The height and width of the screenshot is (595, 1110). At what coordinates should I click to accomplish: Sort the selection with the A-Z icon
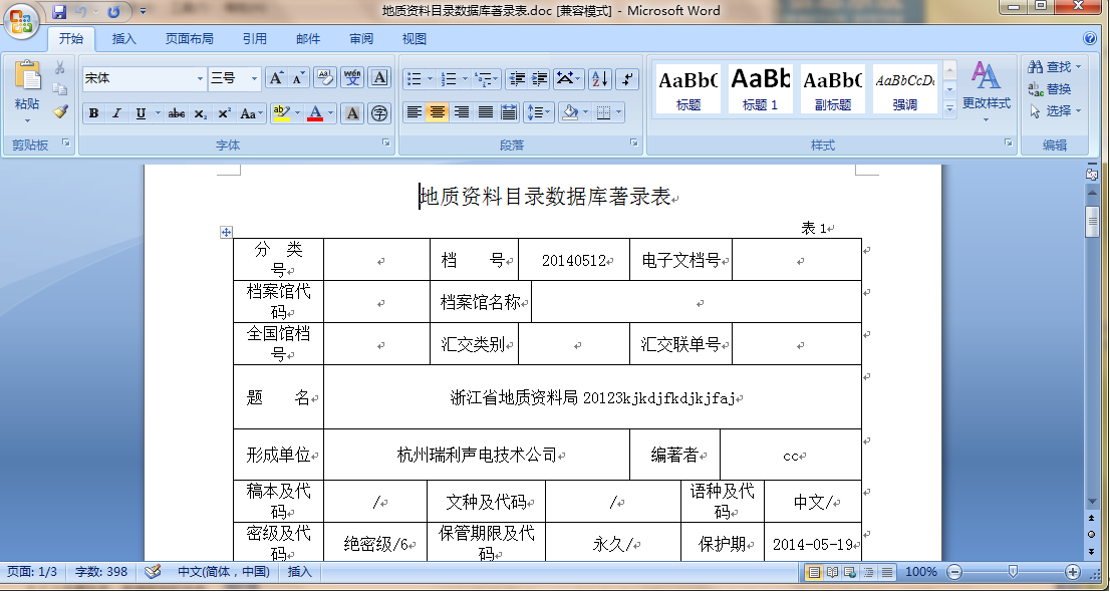pyautogui.click(x=600, y=79)
